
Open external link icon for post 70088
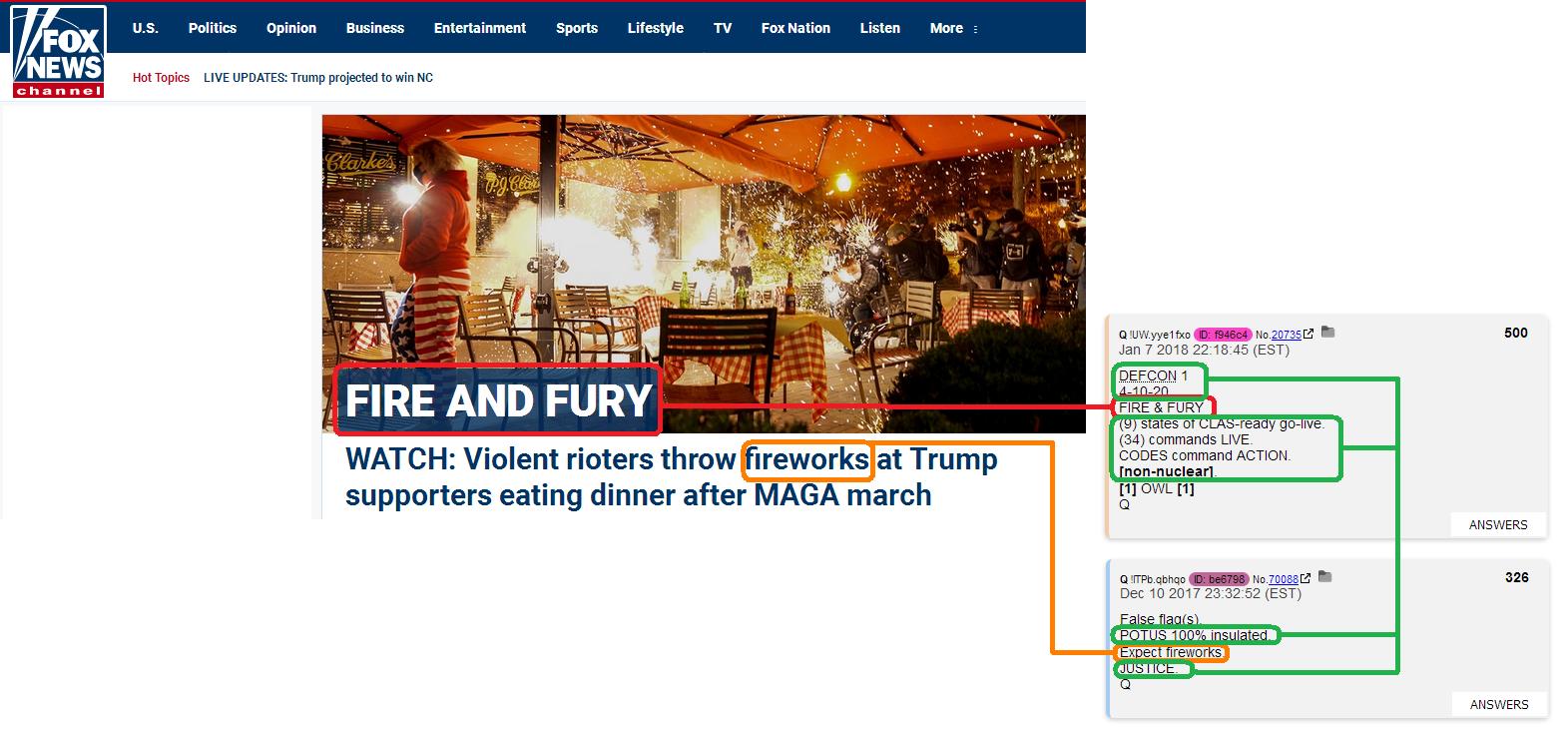pyautogui.click(x=1306, y=578)
